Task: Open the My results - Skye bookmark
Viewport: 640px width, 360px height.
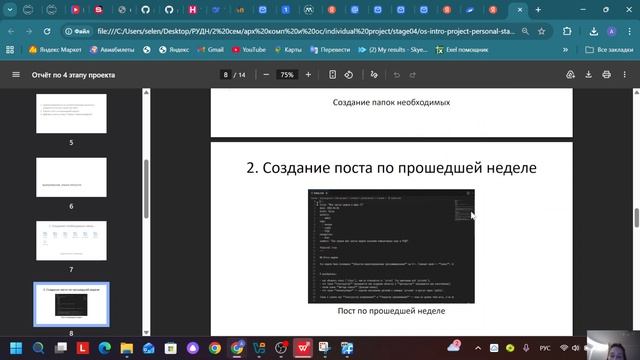Action: [393, 50]
